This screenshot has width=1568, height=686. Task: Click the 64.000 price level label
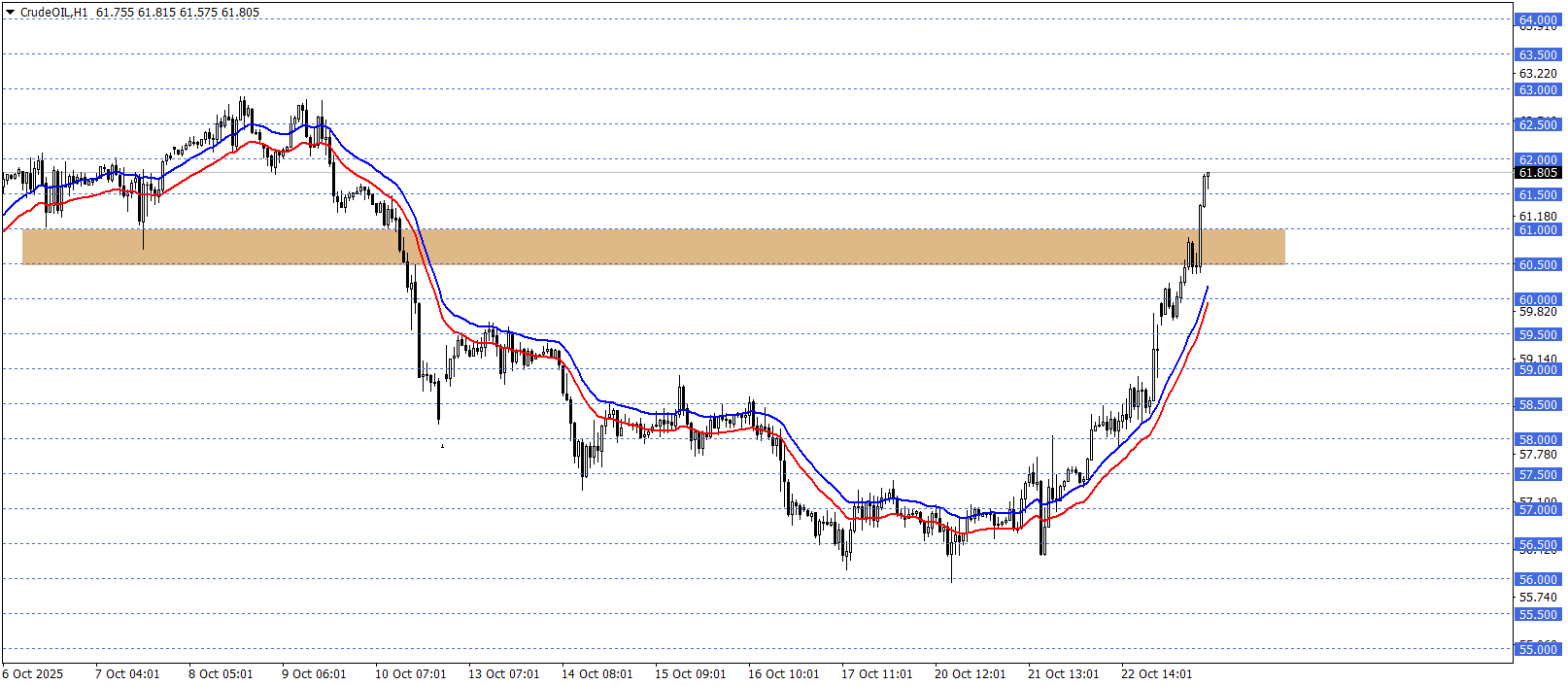[1537, 19]
